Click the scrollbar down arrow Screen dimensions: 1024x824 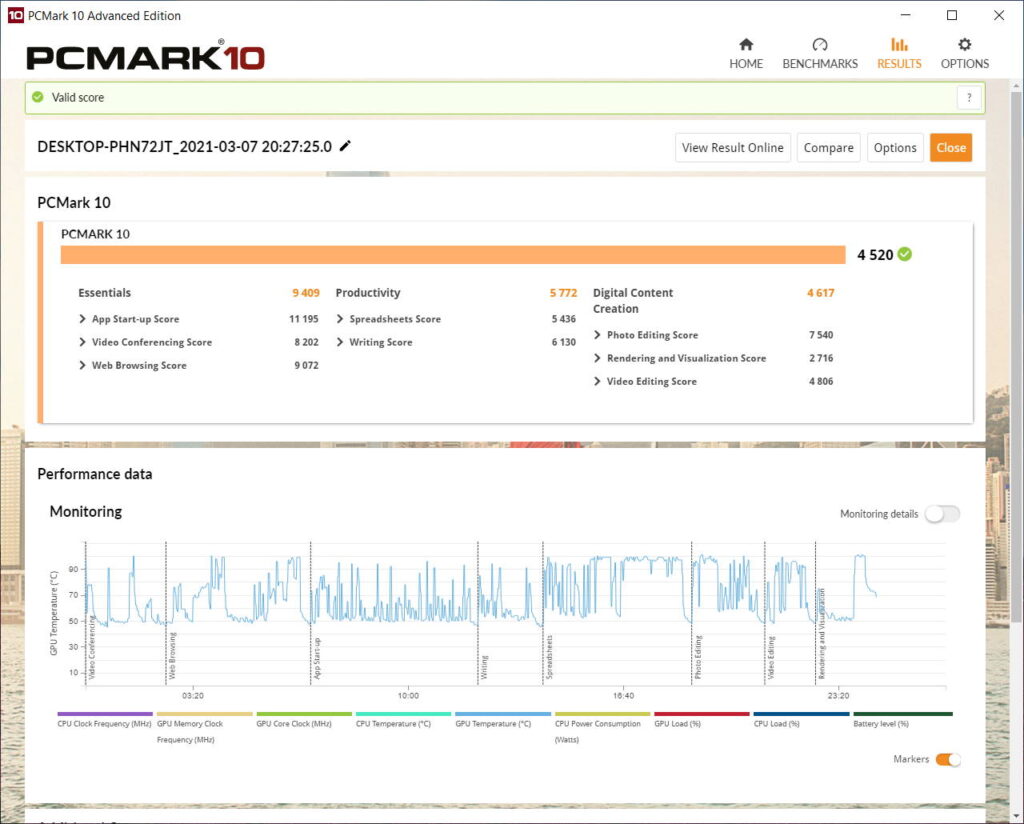(1016, 816)
